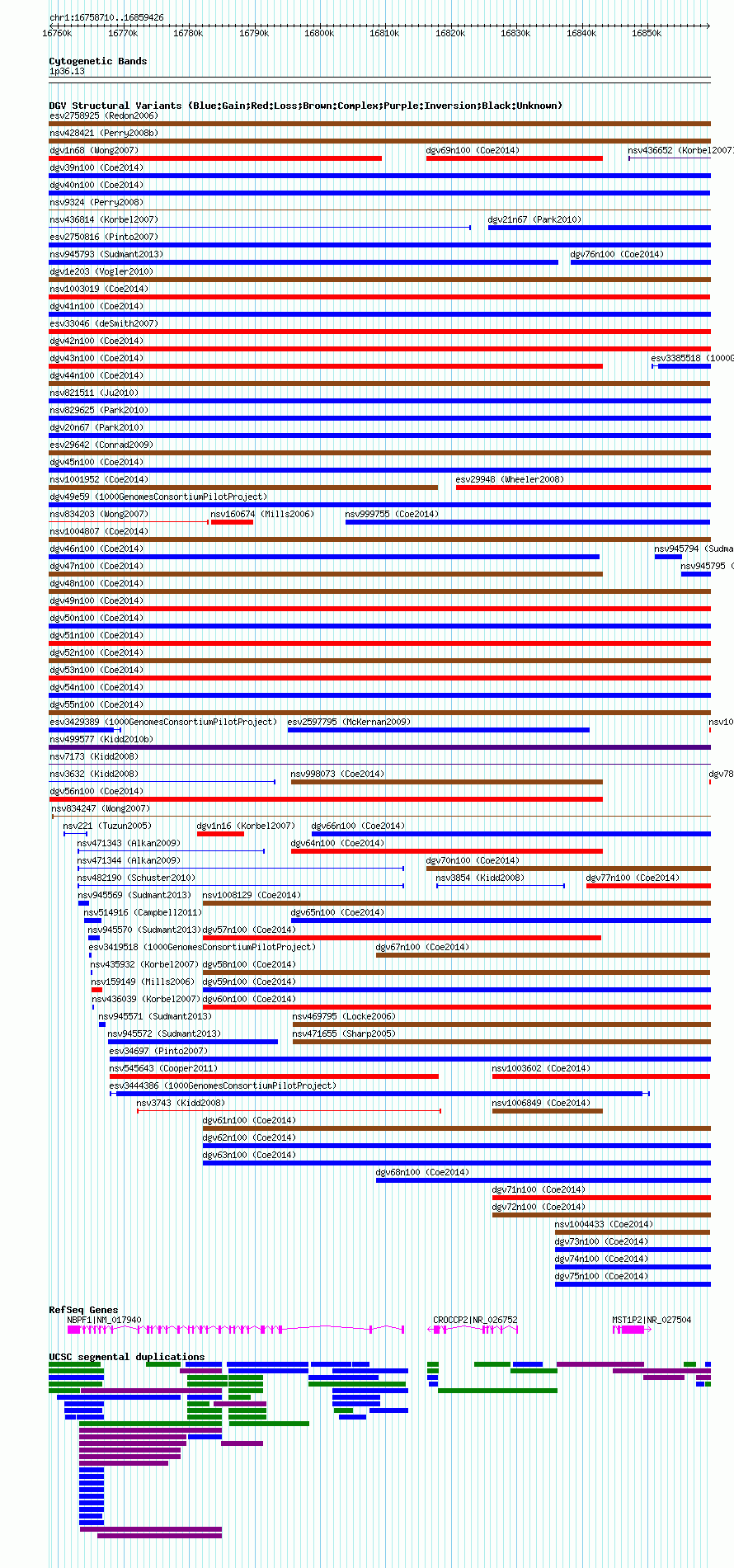
Task: Click the 16800k ruler tick label
Action: (x=319, y=33)
